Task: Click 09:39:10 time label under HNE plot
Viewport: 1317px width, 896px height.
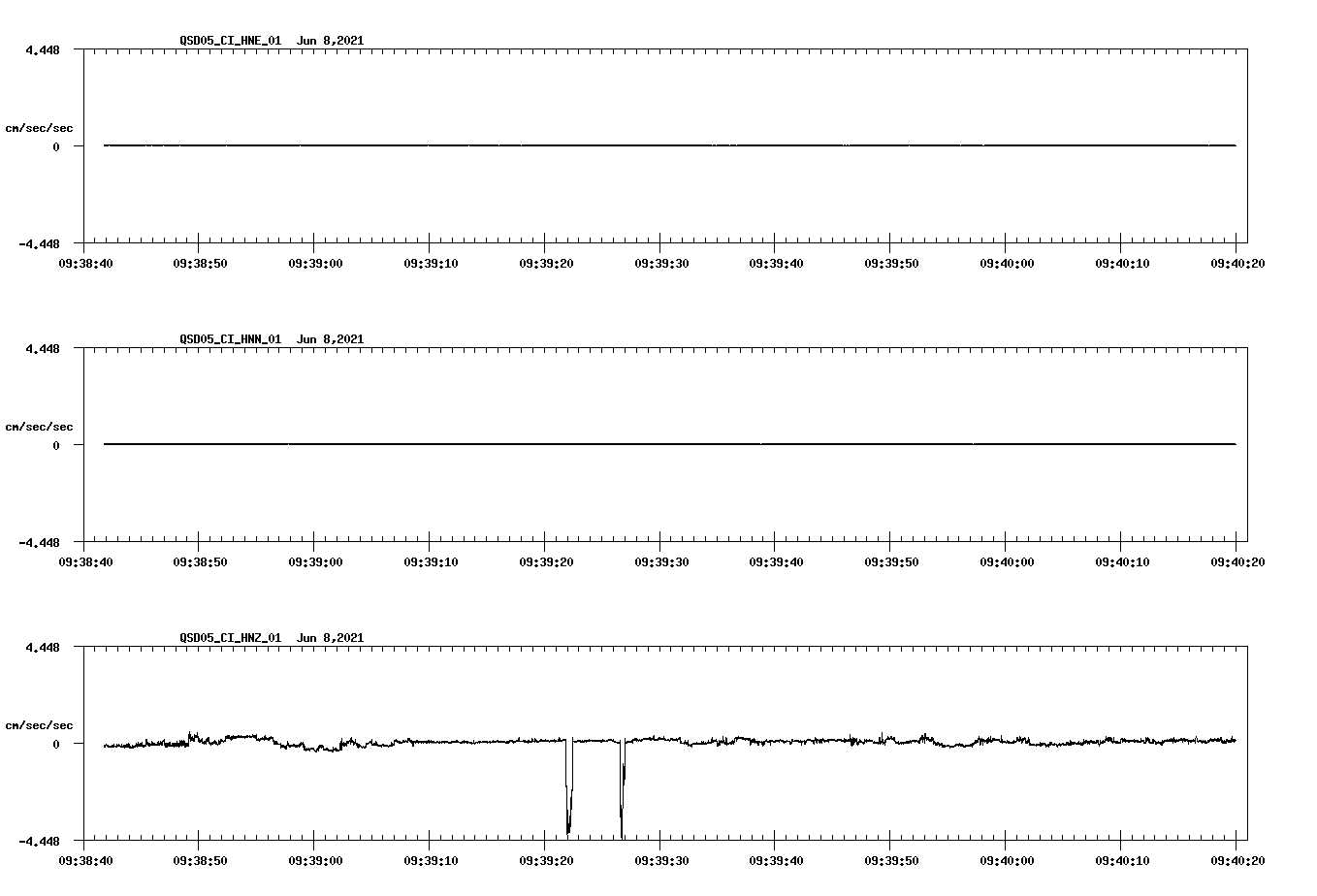Action: point(431,263)
